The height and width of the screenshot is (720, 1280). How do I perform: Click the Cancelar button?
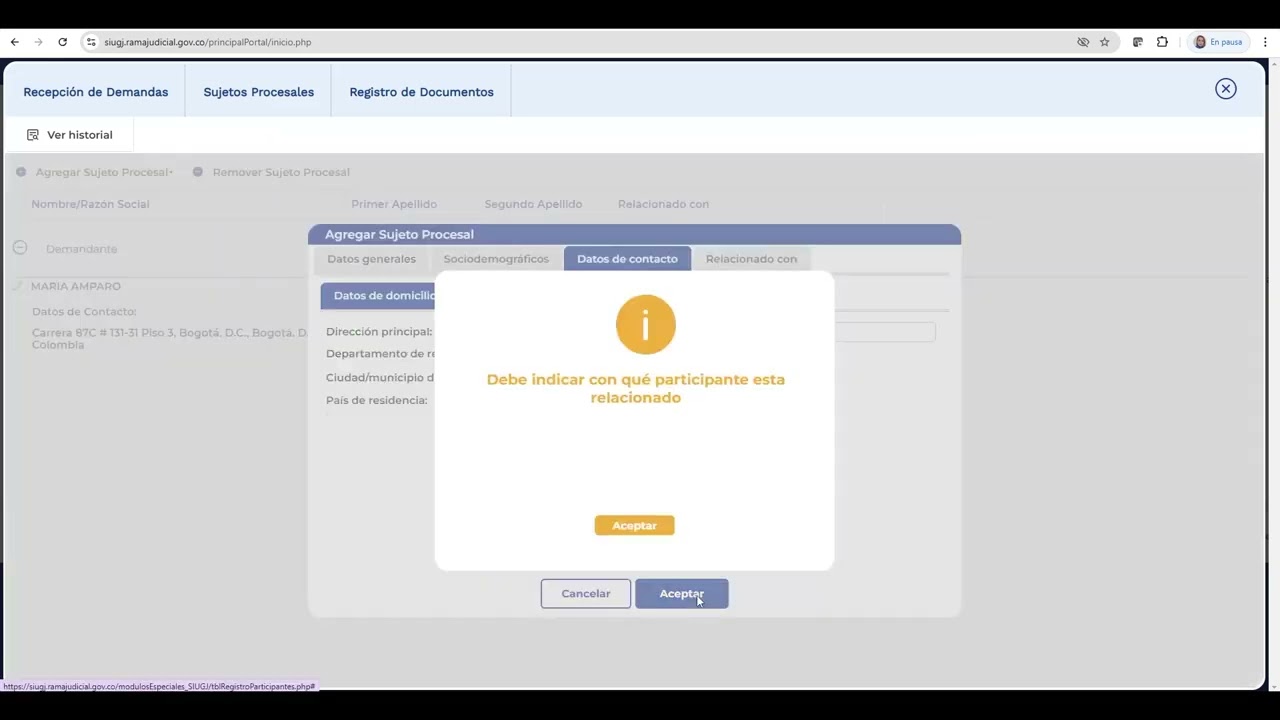[585, 594]
